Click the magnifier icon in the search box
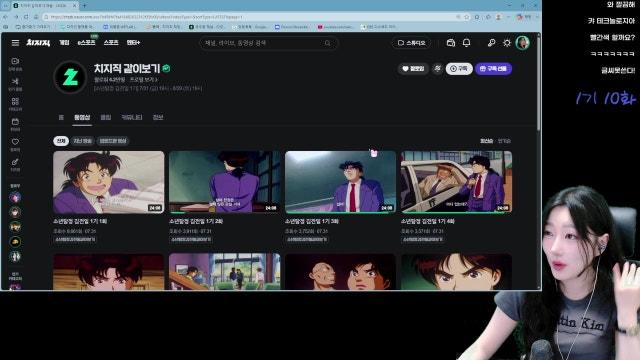 click(x=327, y=43)
